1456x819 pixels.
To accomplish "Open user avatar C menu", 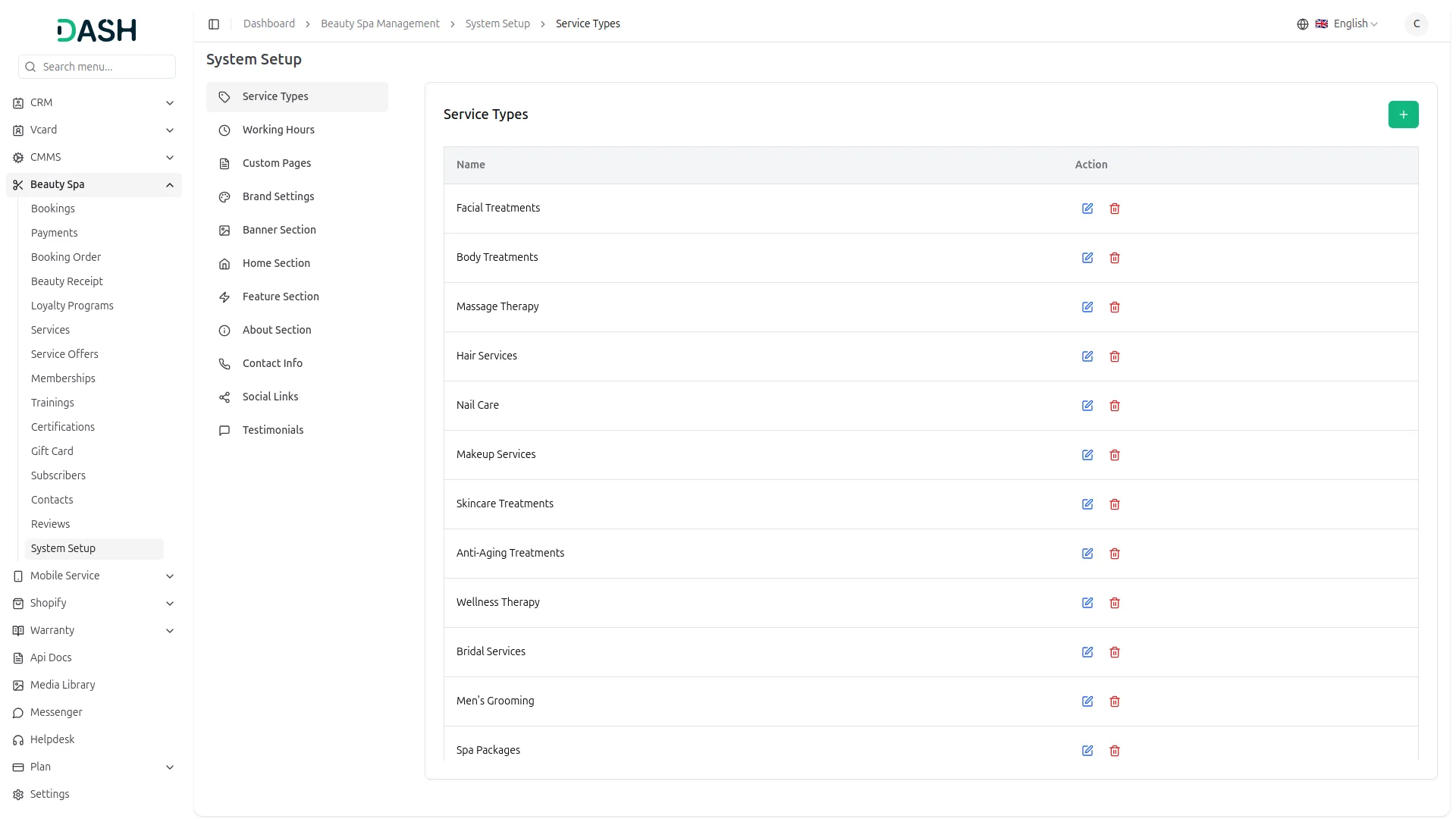I will (1416, 24).
